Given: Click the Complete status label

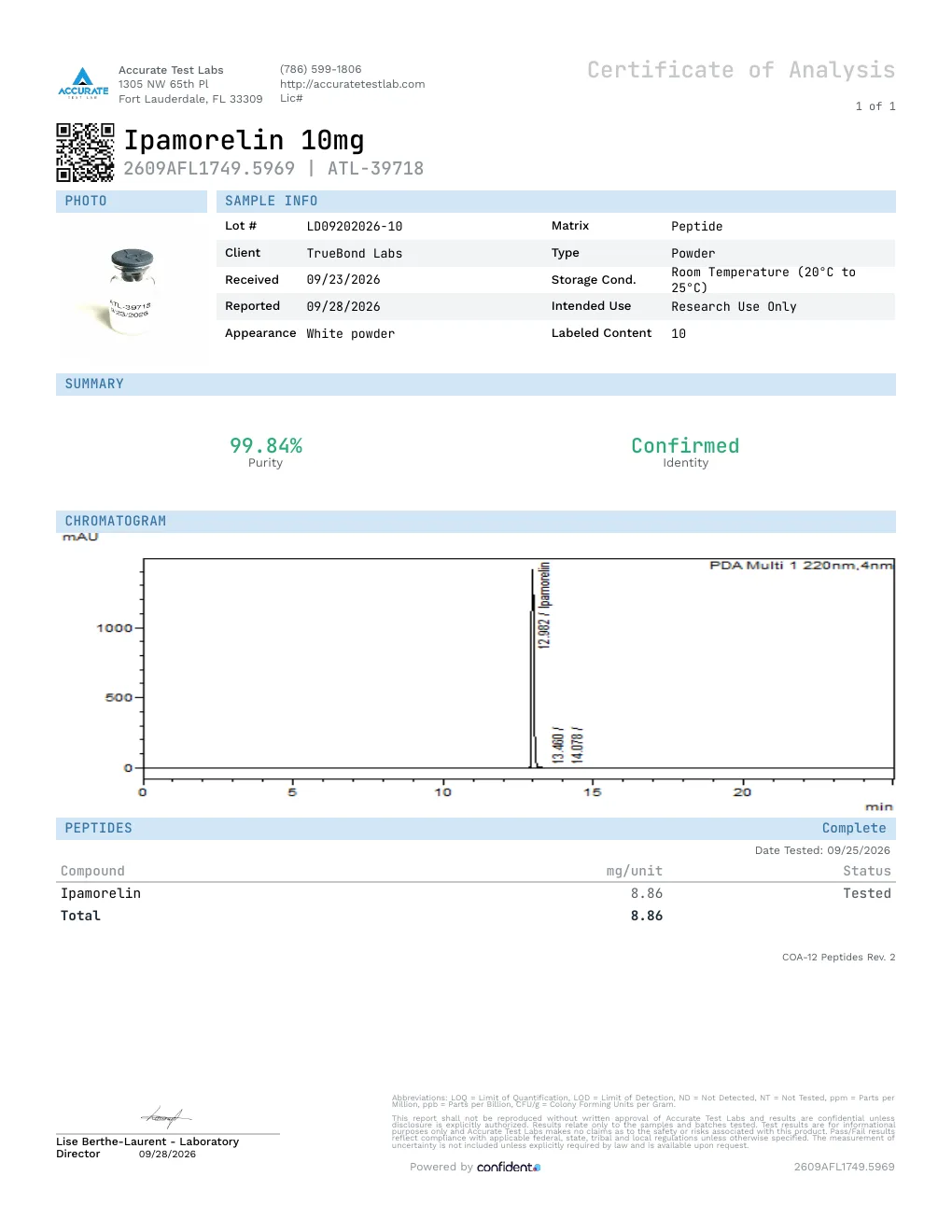Looking at the screenshot, I should point(854,829).
